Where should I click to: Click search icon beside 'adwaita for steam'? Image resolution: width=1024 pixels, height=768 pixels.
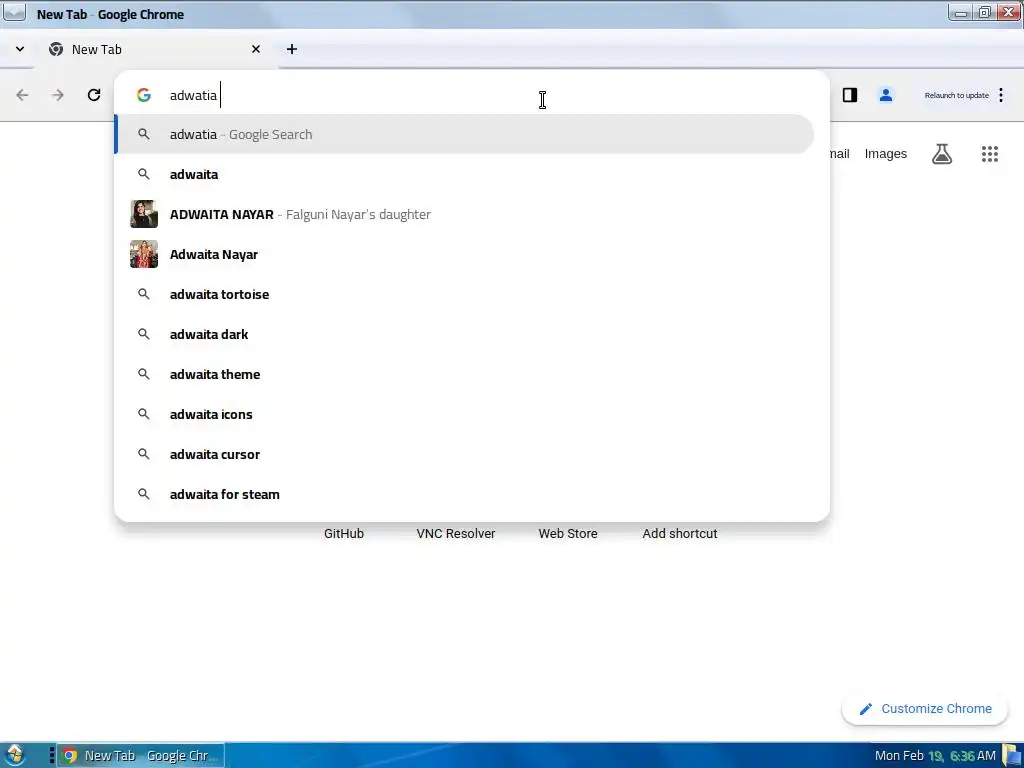[x=144, y=494]
